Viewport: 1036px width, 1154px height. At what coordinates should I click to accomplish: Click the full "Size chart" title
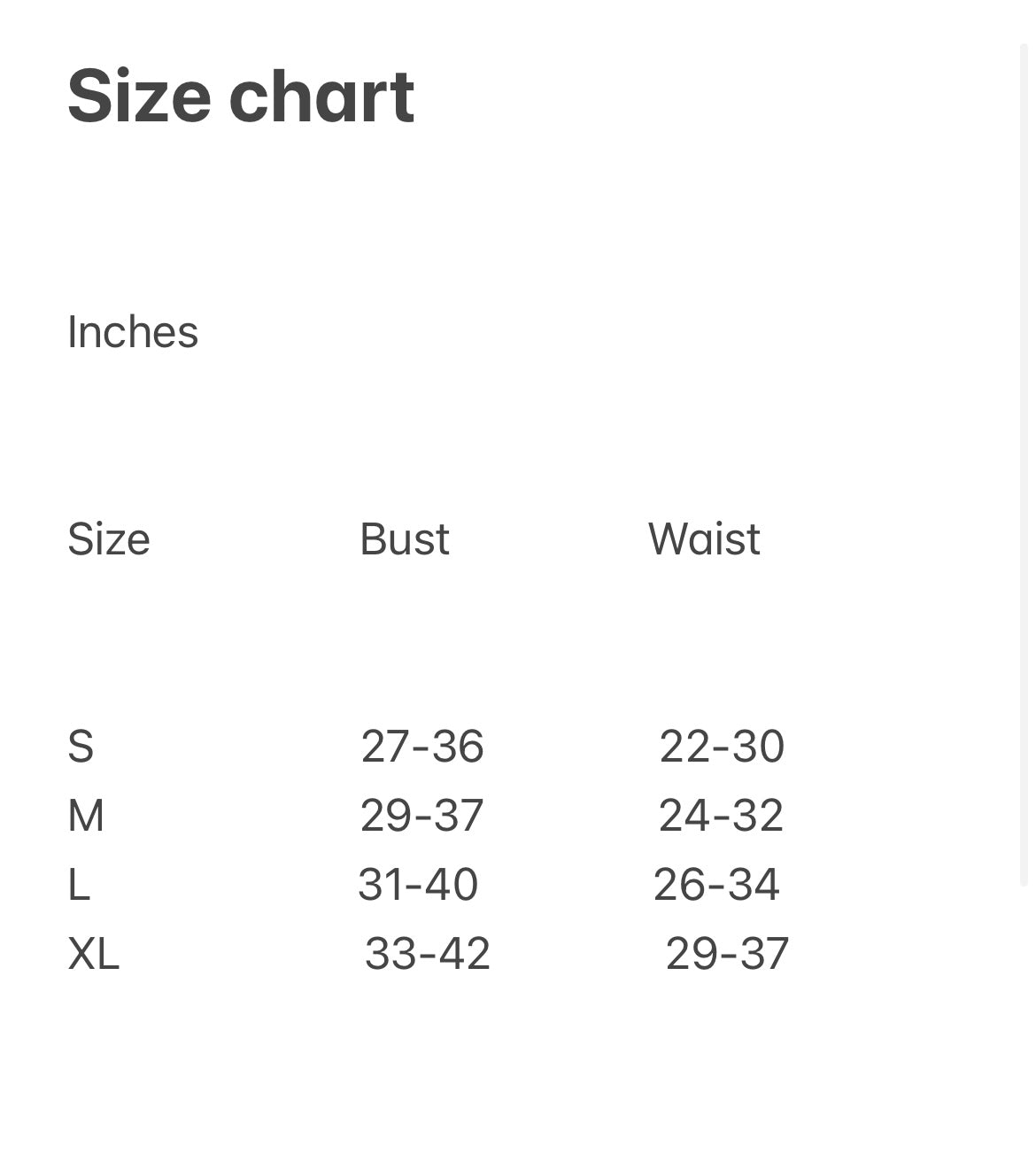coord(241,97)
